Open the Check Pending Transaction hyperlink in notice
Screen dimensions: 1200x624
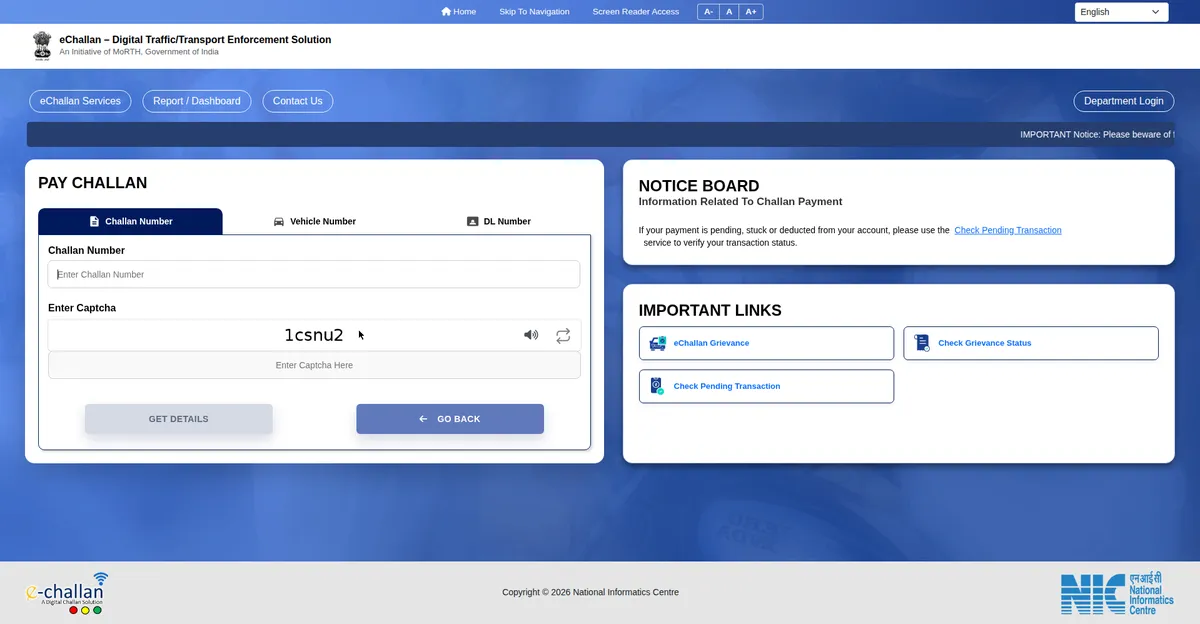coord(1008,230)
